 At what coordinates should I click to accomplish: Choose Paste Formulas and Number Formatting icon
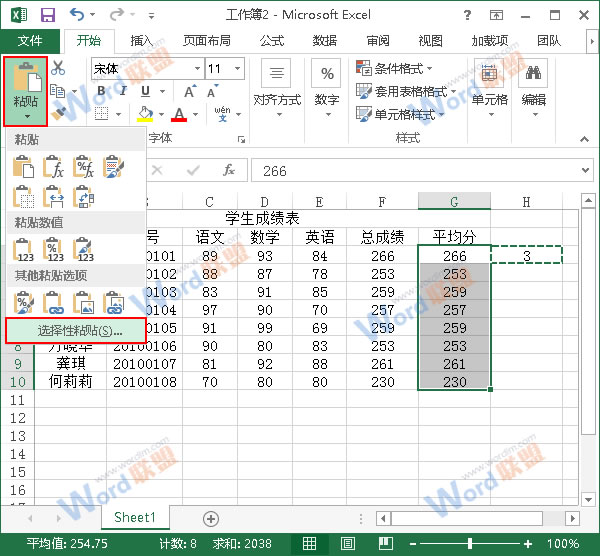(83, 167)
